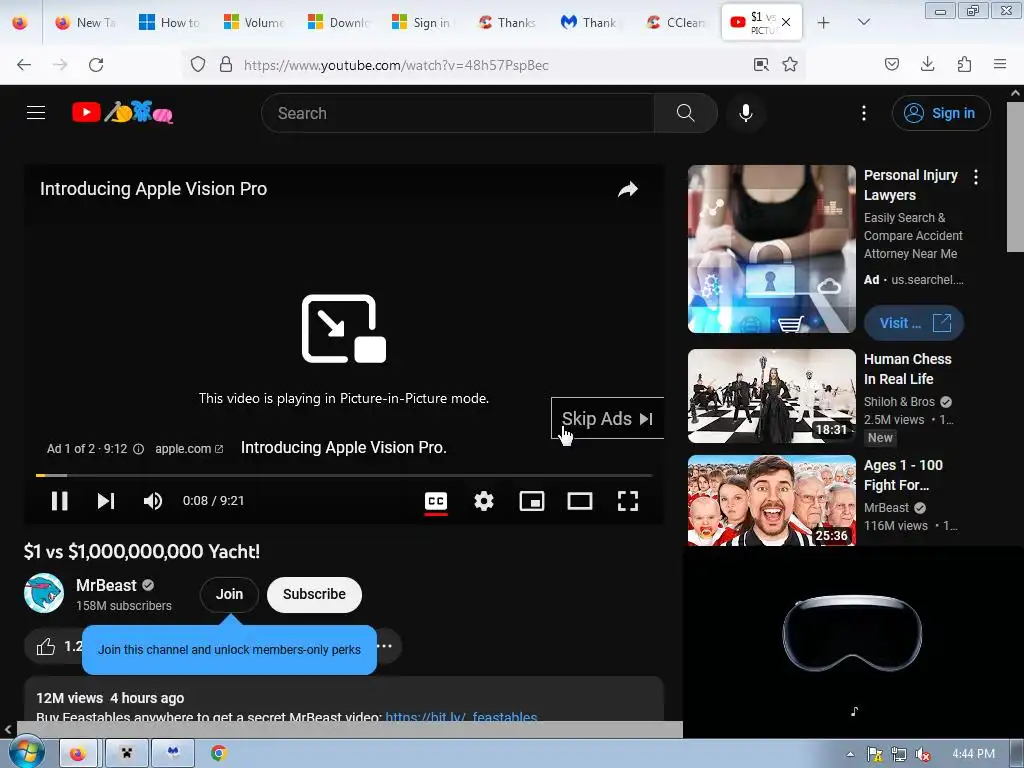This screenshot has width=1024, height=768.
Task: Pause the video with the pause button
Action: pos(59,501)
